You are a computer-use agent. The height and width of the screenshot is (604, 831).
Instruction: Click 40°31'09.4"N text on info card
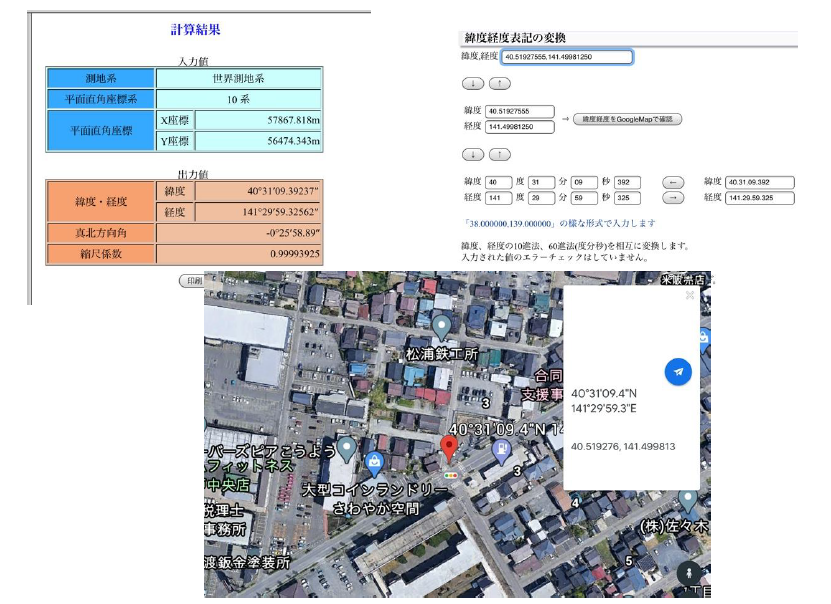click(x=604, y=393)
